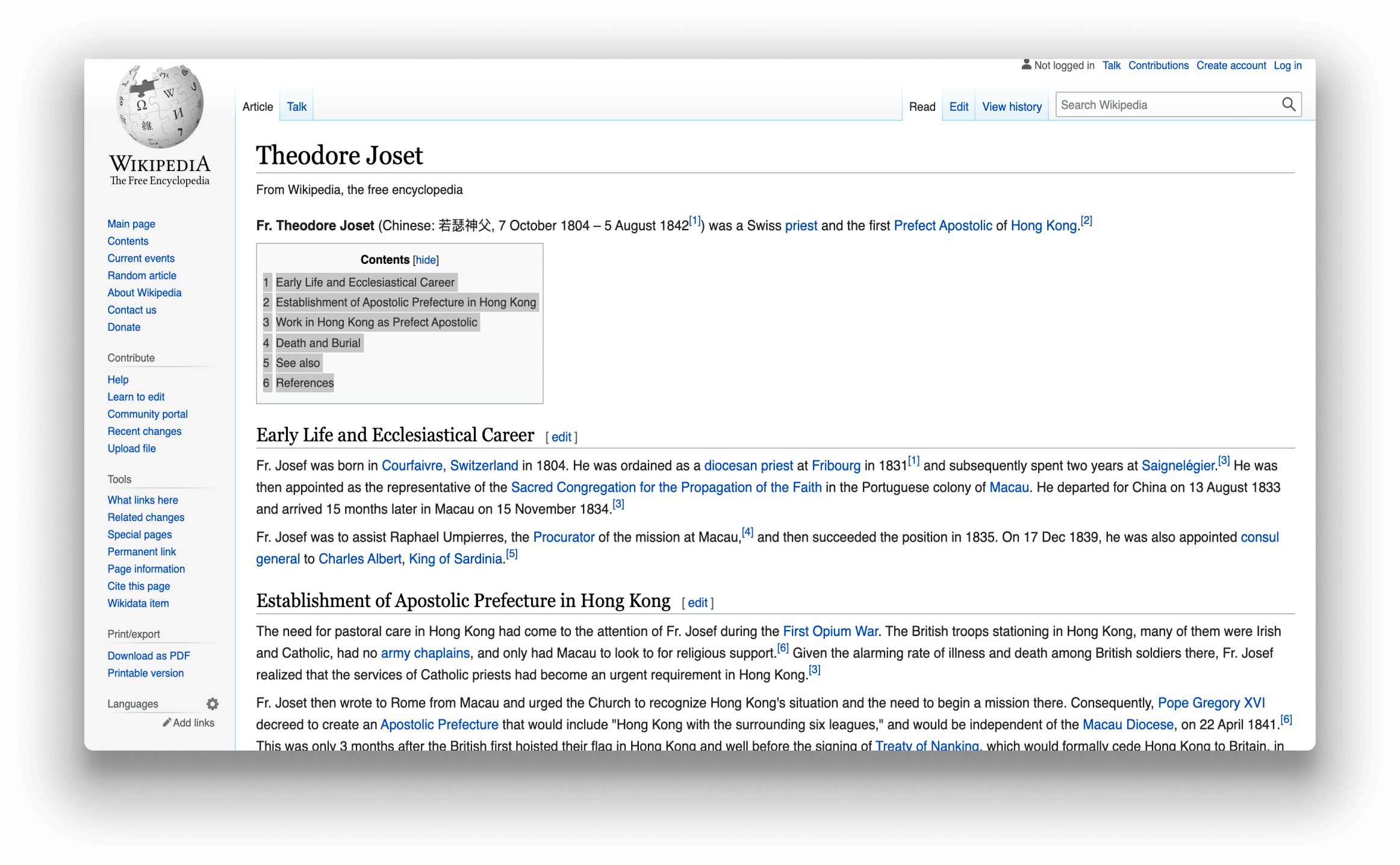
Task: Jump to Early Life and Ecclesiastical Career in contents
Action: (x=365, y=282)
